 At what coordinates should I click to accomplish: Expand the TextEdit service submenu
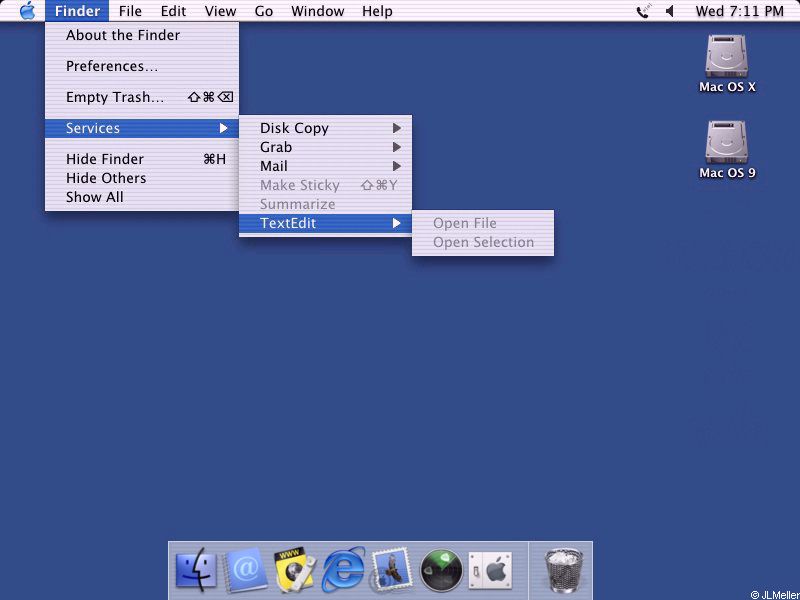(x=326, y=223)
